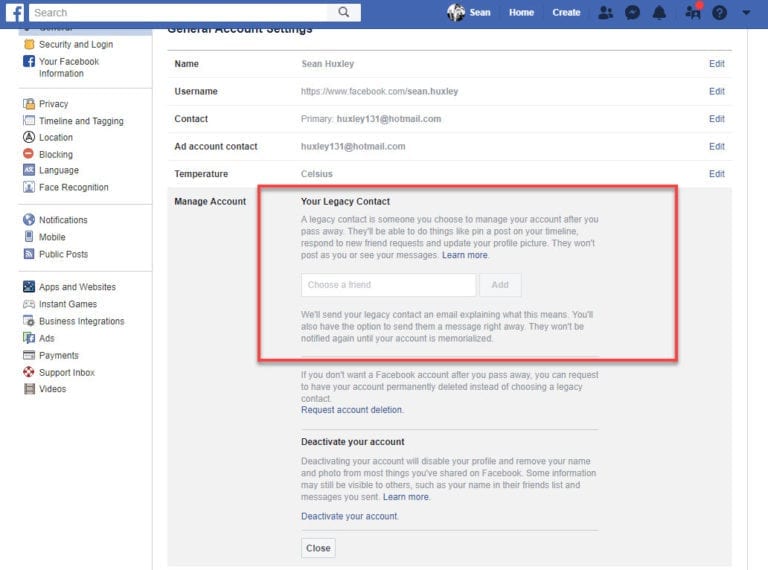This screenshot has width=768, height=570.
Task: Click the Home link in top bar
Action: pos(521,12)
